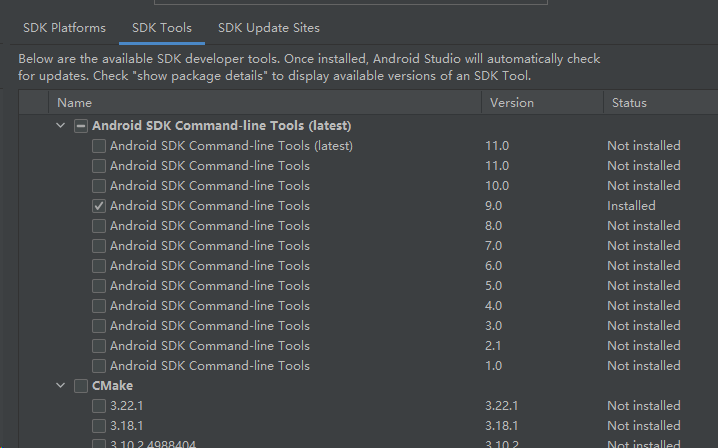Check Command-line Tools (latest) version 11.0
Viewport: 718px width, 448px height.
click(99, 146)
